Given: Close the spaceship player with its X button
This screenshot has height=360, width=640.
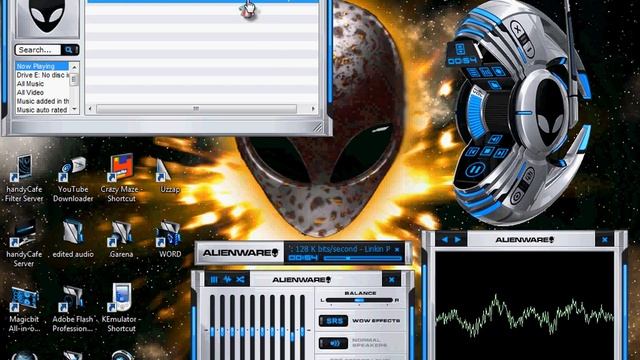Looking at the screenshot, I should (x=518, y=29).
